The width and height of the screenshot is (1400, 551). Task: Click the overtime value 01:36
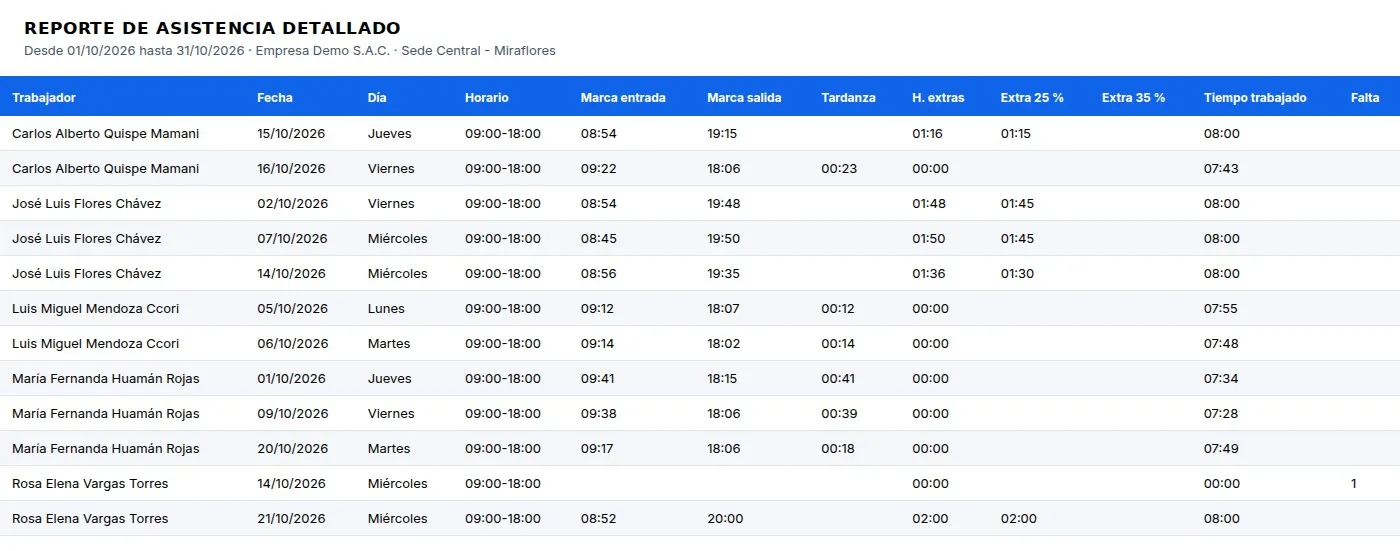click(929, 274)
